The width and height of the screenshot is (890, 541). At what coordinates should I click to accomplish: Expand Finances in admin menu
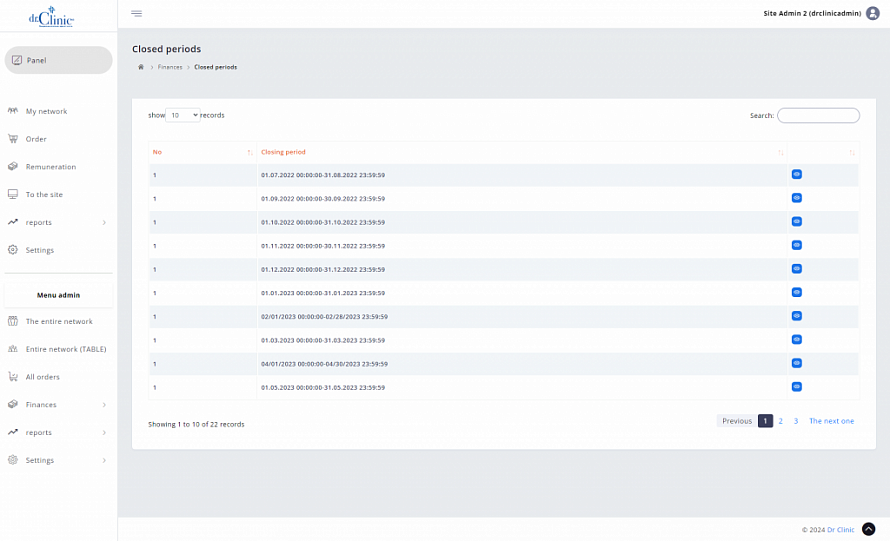58,405
